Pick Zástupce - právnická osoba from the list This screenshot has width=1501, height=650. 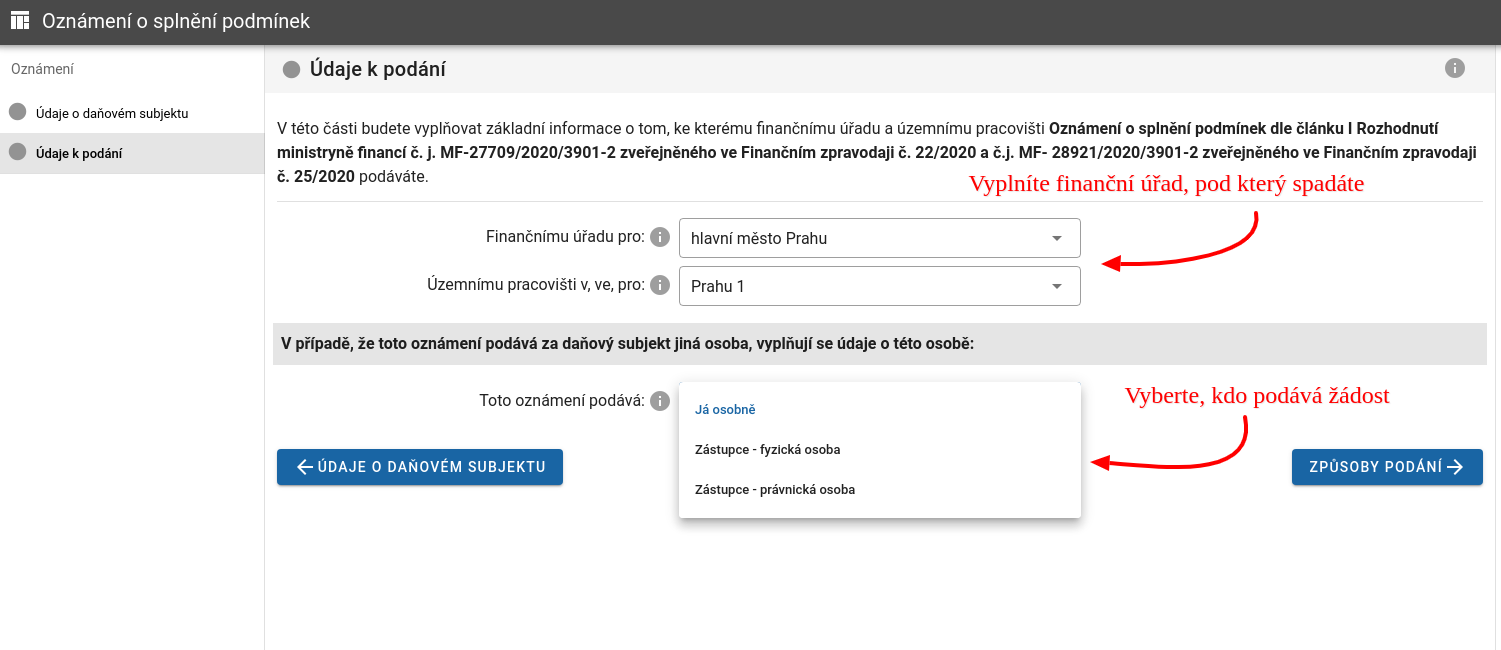point(774,490)
